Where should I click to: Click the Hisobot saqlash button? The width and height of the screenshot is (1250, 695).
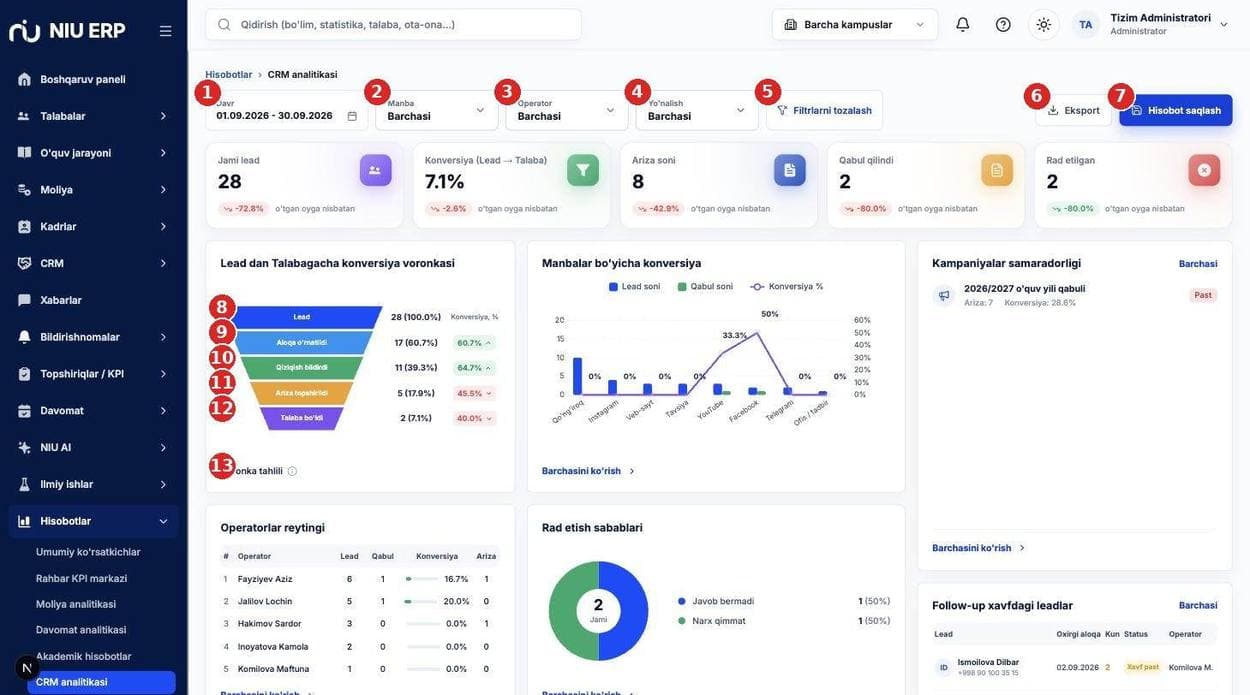(x=1176, y=110)
